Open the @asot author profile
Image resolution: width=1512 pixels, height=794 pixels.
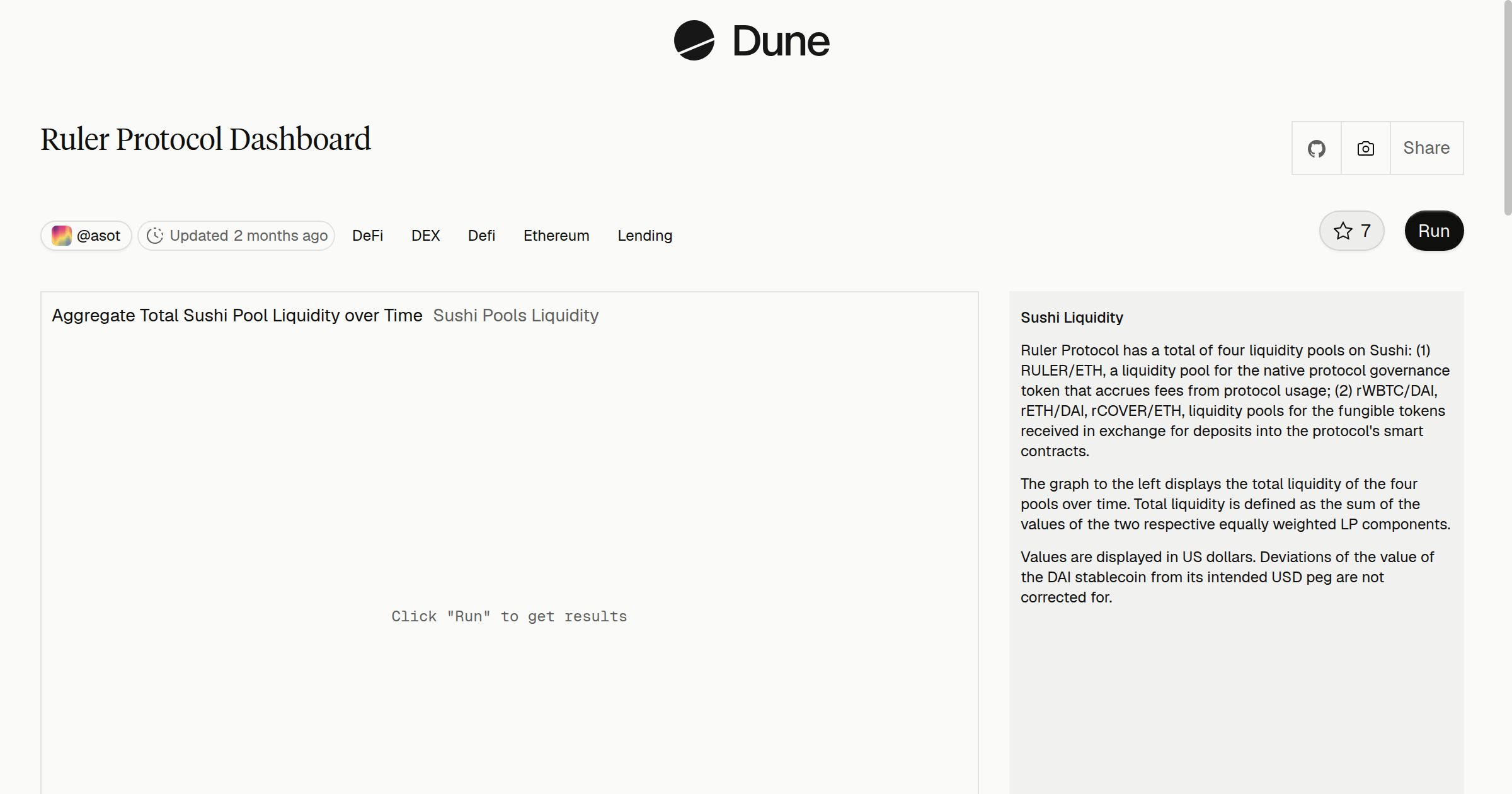86,236
